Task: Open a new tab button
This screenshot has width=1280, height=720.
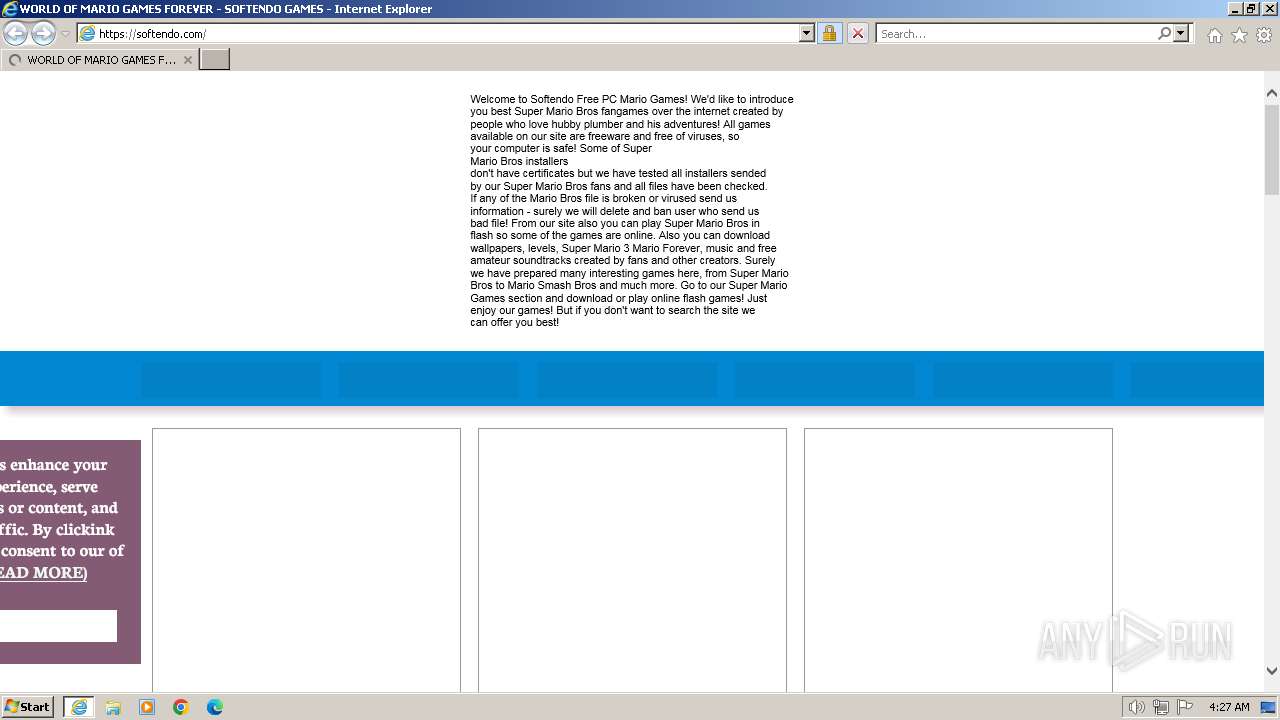Action: pyautogui.click(x=215, y=60)
